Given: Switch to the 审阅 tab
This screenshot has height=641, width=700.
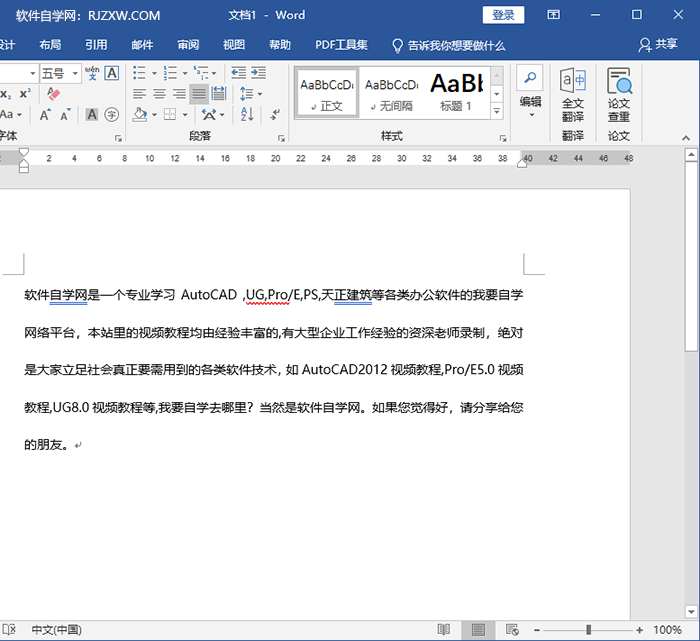Looking at the screenshot, I should coord(188,45).
